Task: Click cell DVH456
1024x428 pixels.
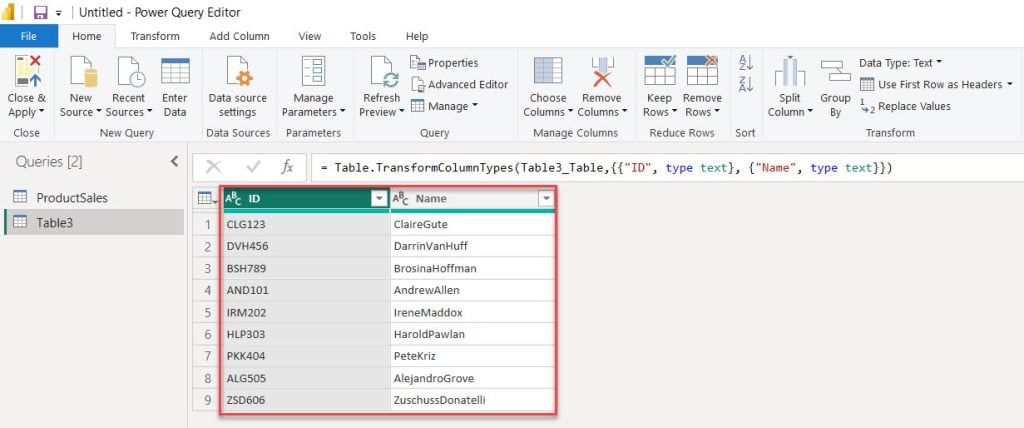Action: tap(305, 246)
